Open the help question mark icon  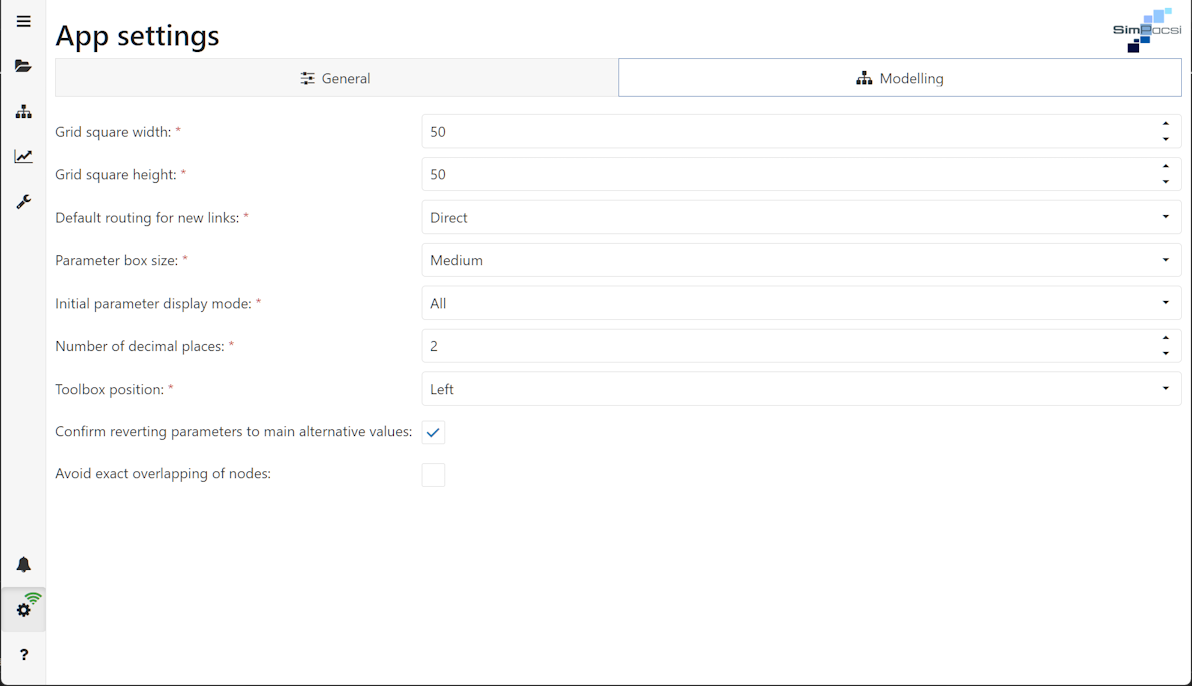pyautogui.click(x=23, y=654)
